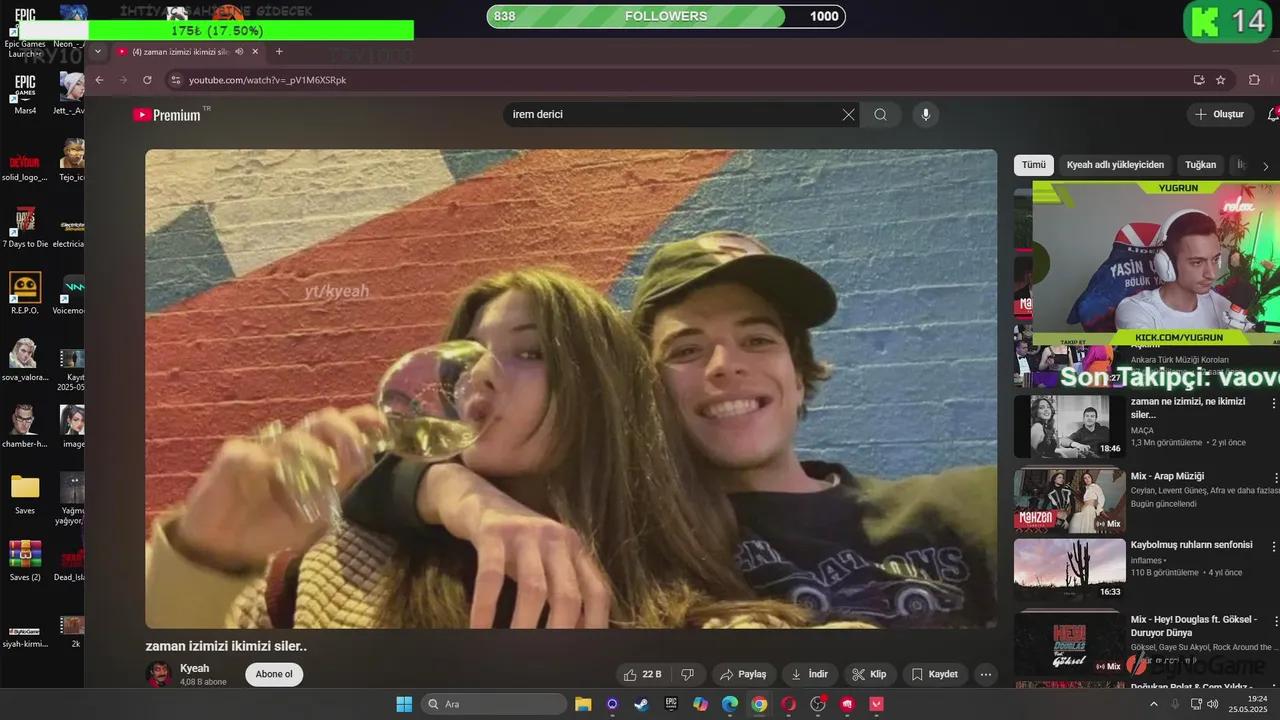Viewport: 1280px width, 720px height.
Task: Open more actions via the three-dot menu
Action: click(986, 674)
